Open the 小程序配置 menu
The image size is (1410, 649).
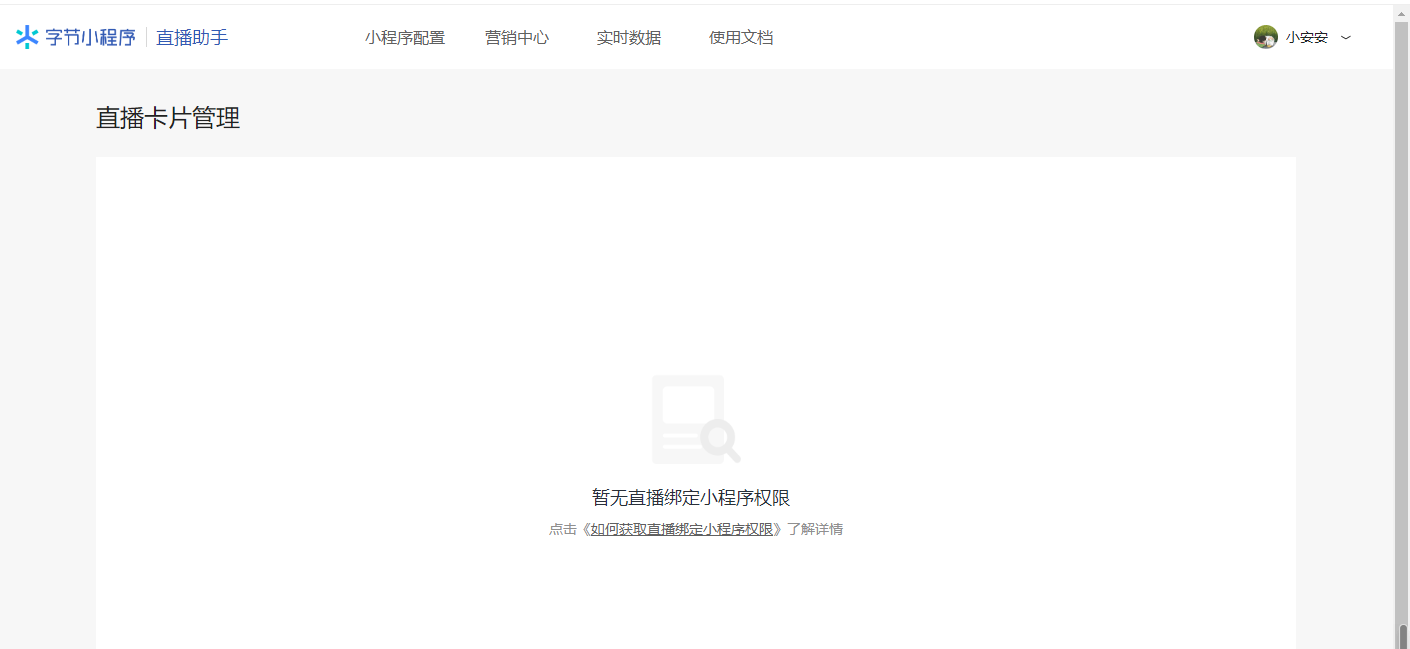pyautogui.click(x=405, y=38)
